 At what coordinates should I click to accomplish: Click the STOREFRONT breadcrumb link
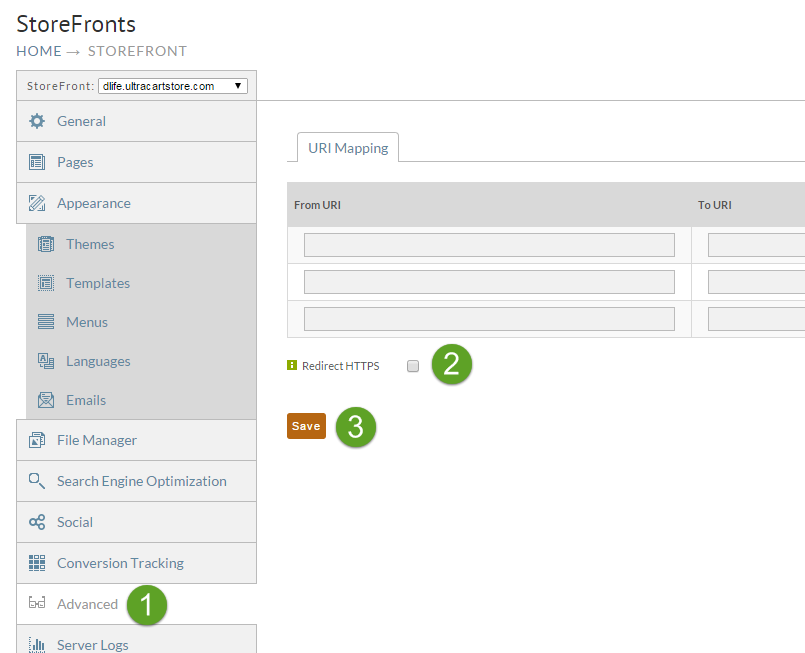point(137,51)
